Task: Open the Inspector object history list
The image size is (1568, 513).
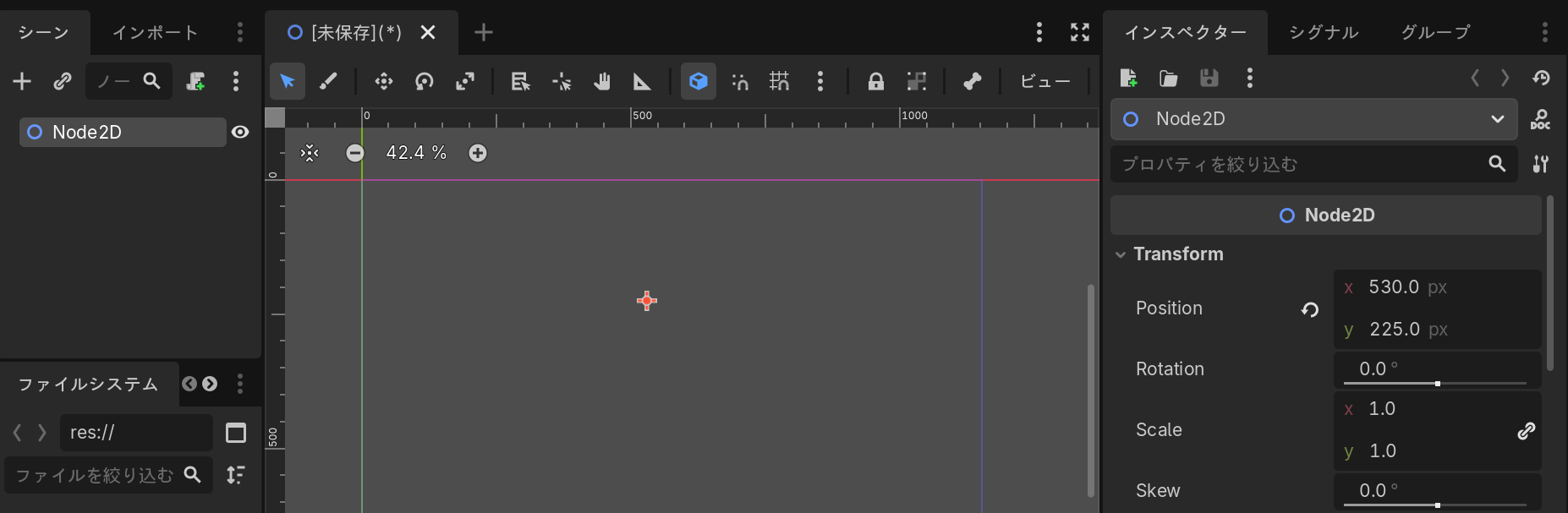Action: tap(1541, 78)
